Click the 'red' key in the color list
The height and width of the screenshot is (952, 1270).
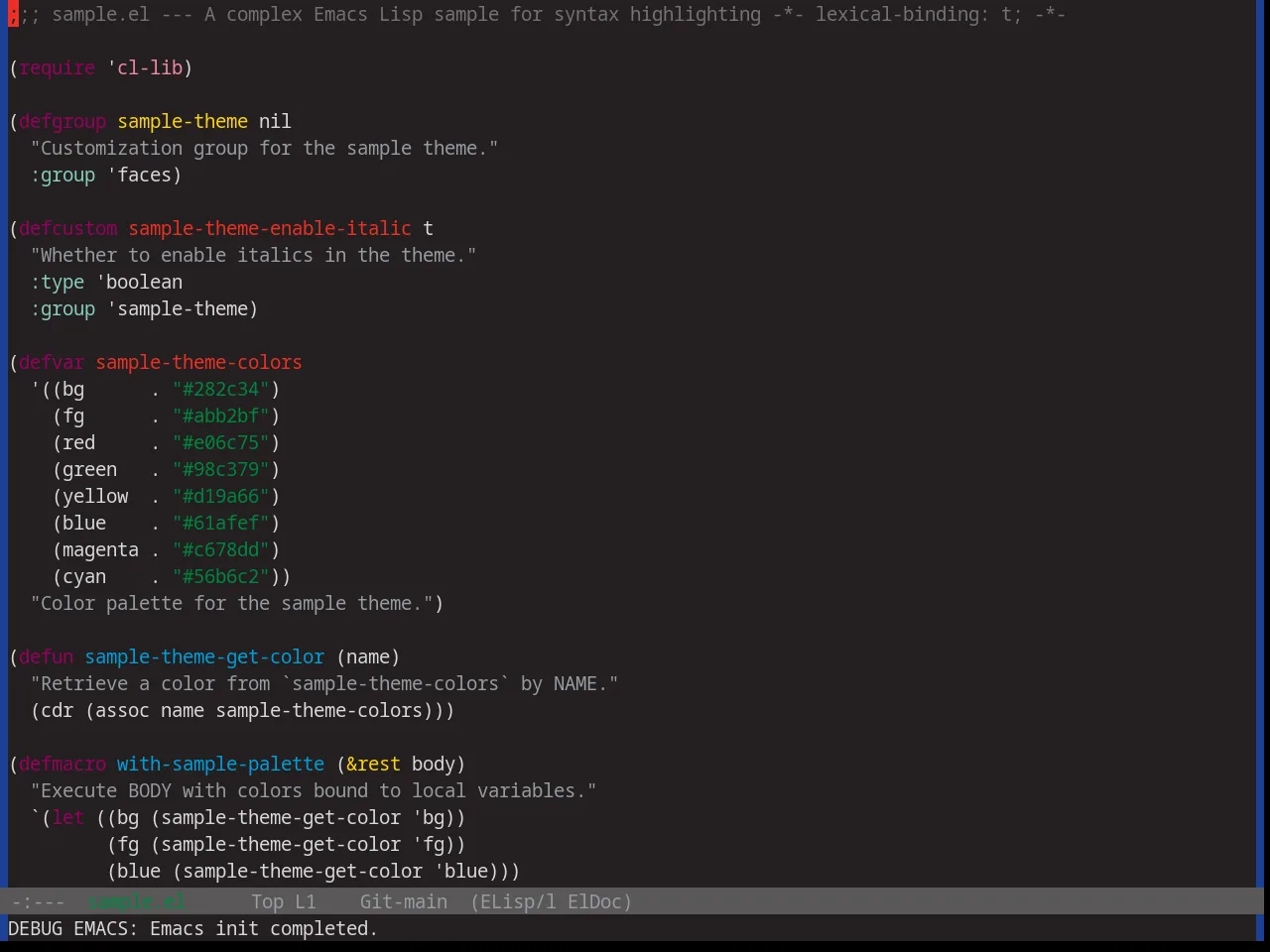[78, 442]
